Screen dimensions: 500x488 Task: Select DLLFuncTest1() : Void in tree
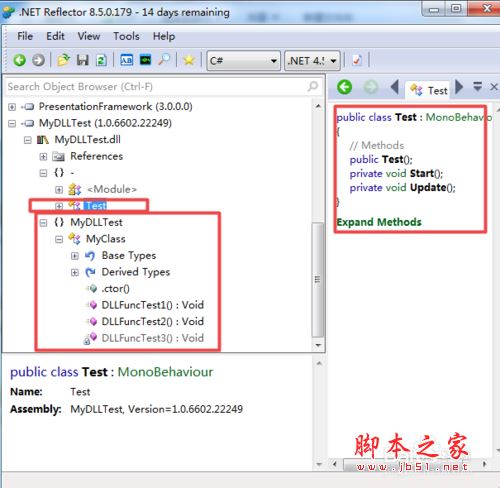(153, 305)
